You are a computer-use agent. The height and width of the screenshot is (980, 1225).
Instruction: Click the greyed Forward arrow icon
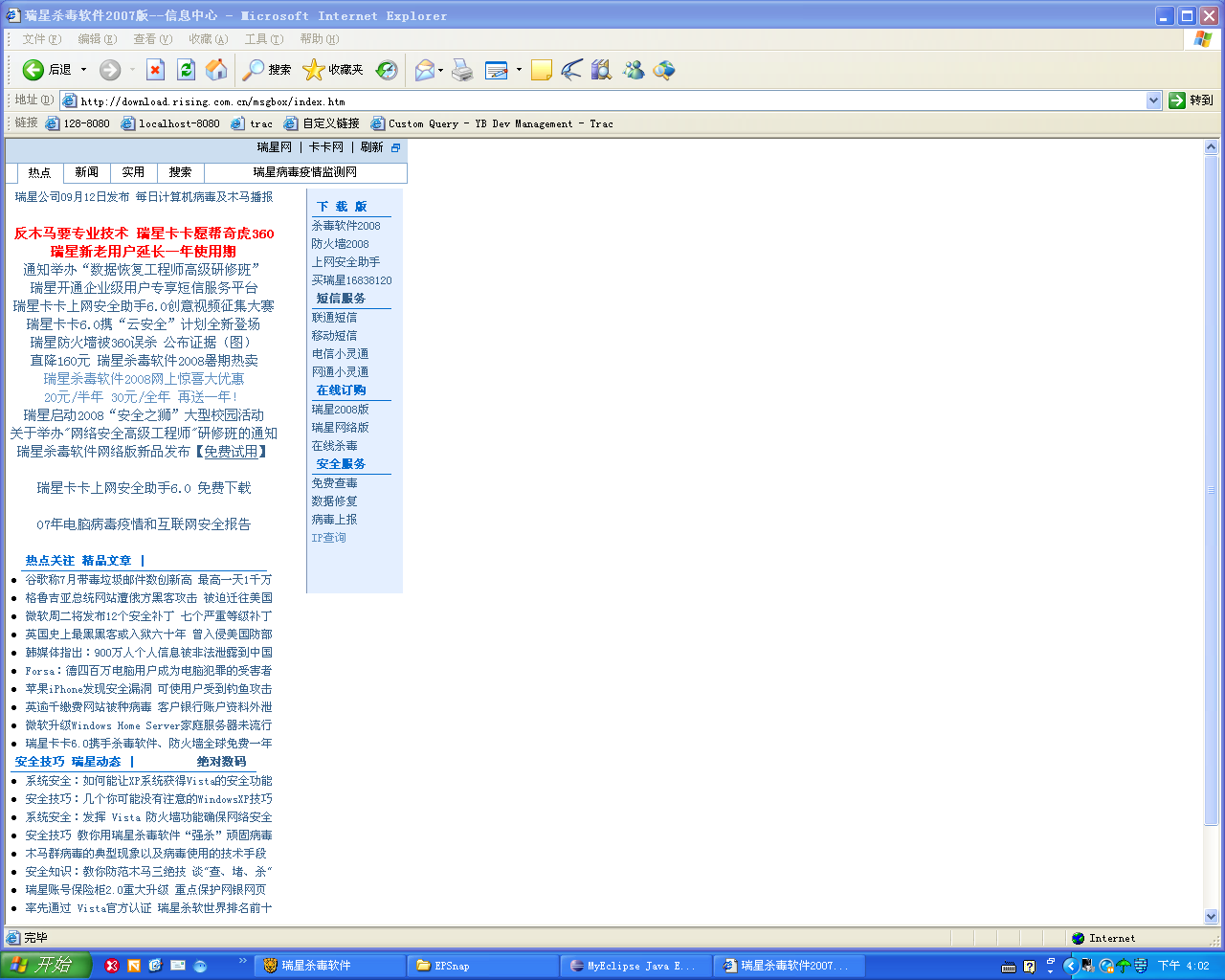(110, 70)
